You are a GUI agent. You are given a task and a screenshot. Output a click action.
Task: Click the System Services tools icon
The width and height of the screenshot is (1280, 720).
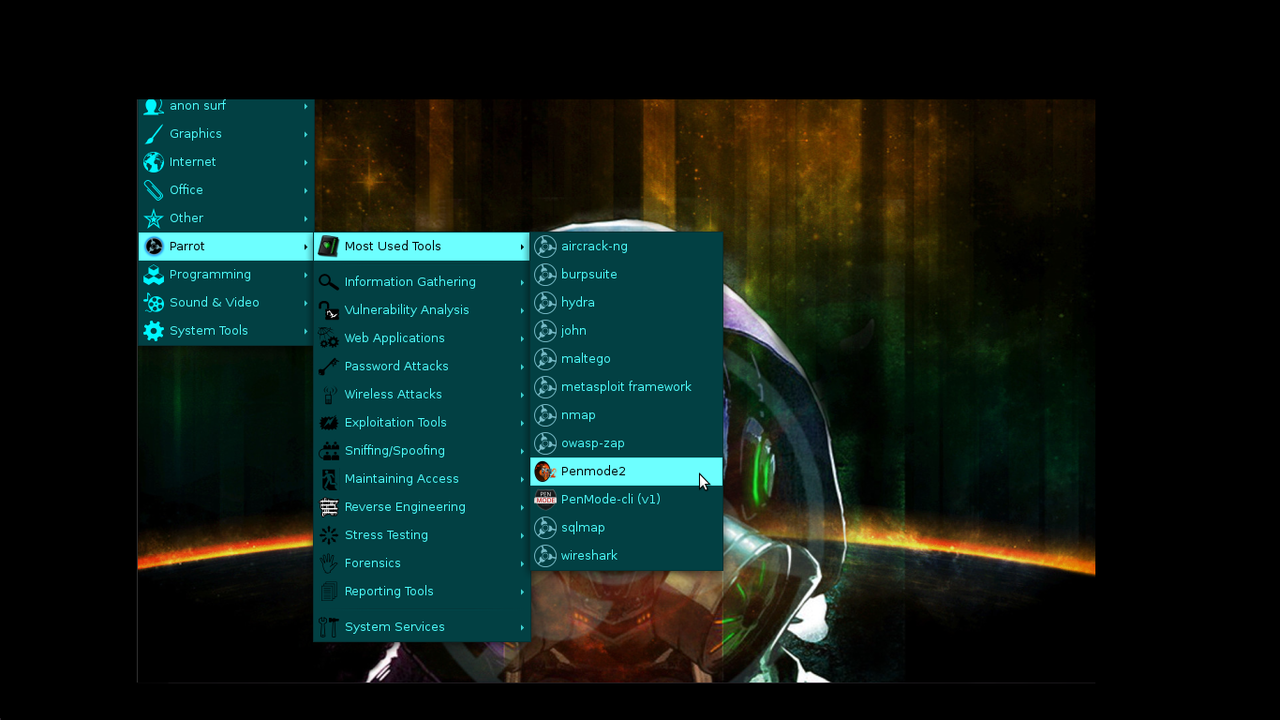(328, 627)
